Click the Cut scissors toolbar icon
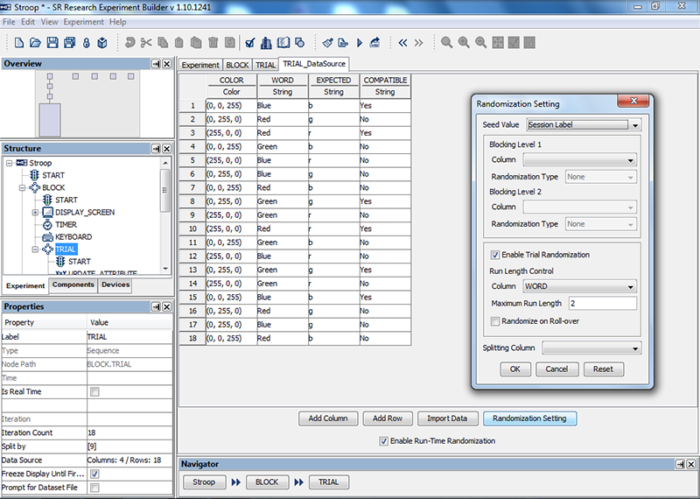Screen dimensions: 700x499 (x=146, y=43)
